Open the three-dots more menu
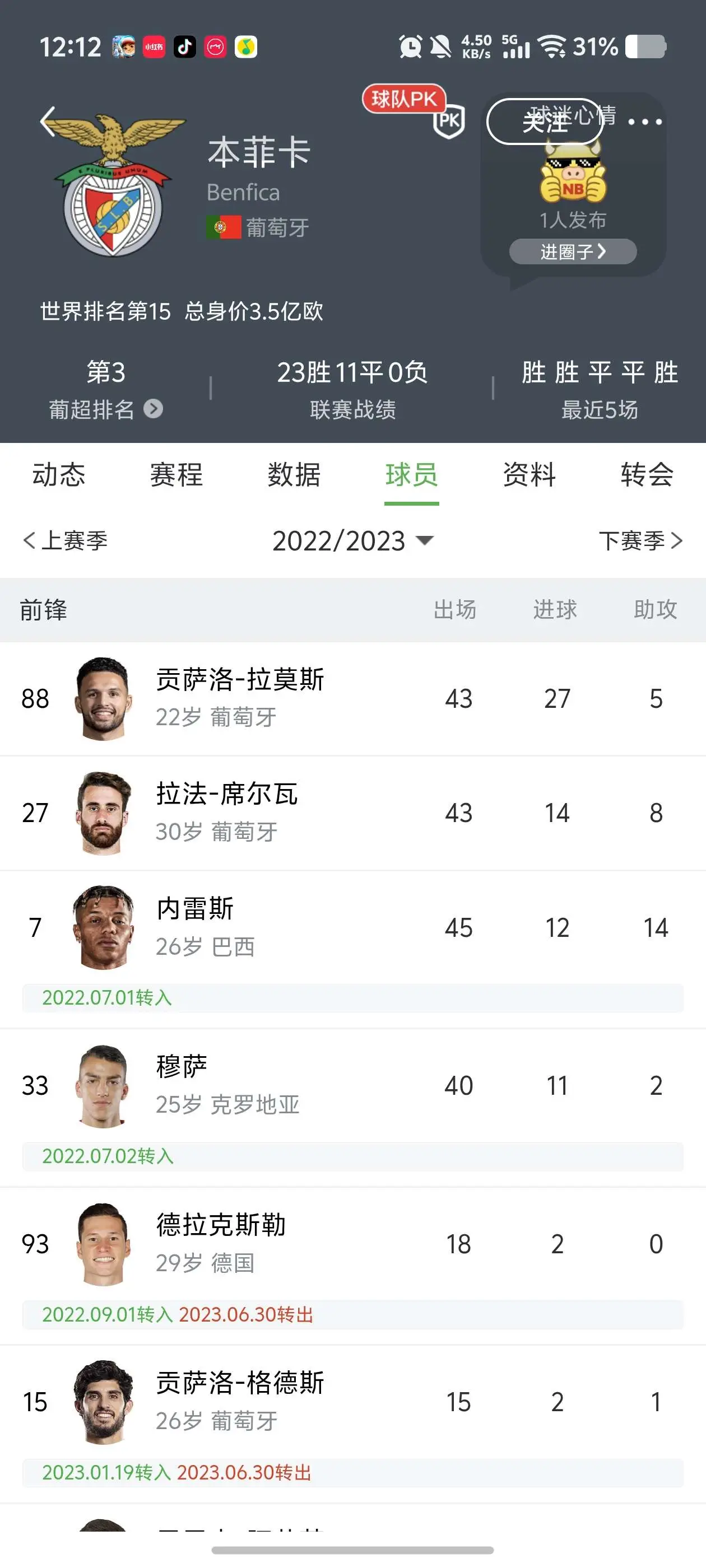706x1568 pixels. (x=645, y=122)
